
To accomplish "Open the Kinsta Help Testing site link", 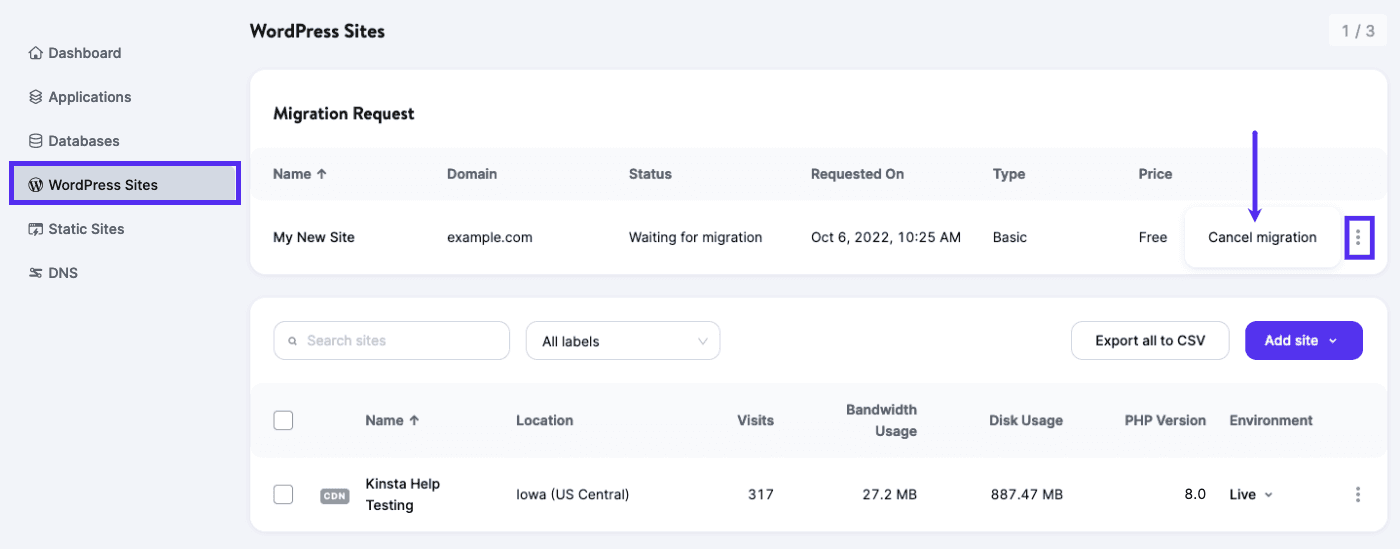I will point(403,494).
